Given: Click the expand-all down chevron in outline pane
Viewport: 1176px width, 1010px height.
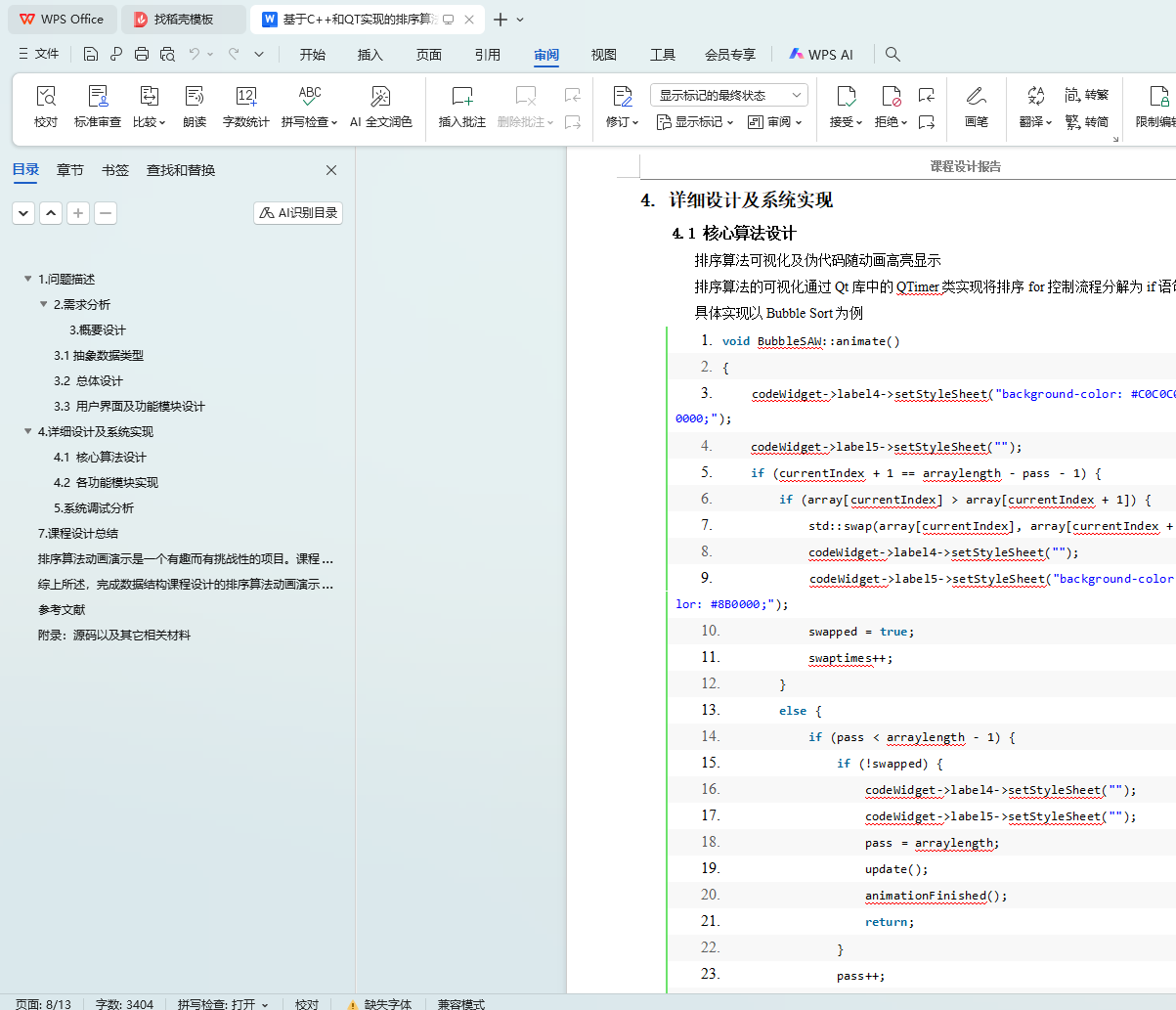Looking at the screenshot, I should click(23, 212).
